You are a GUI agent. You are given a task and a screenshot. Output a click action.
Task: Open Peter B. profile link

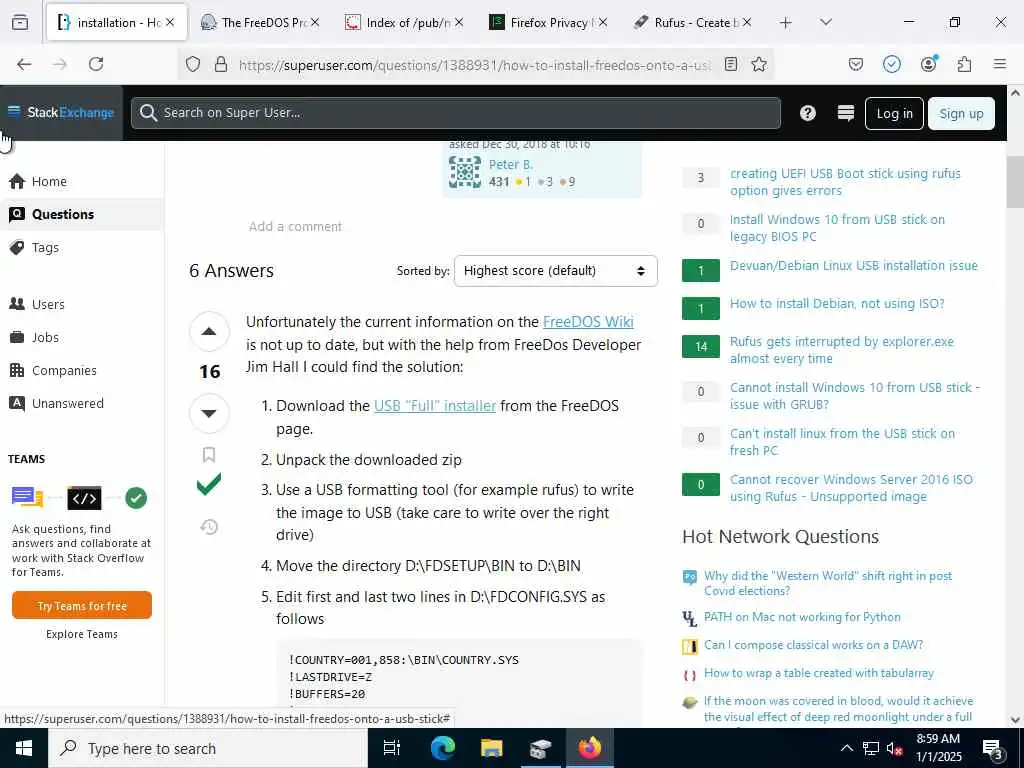pyautogui.click(x=511, y=165)
